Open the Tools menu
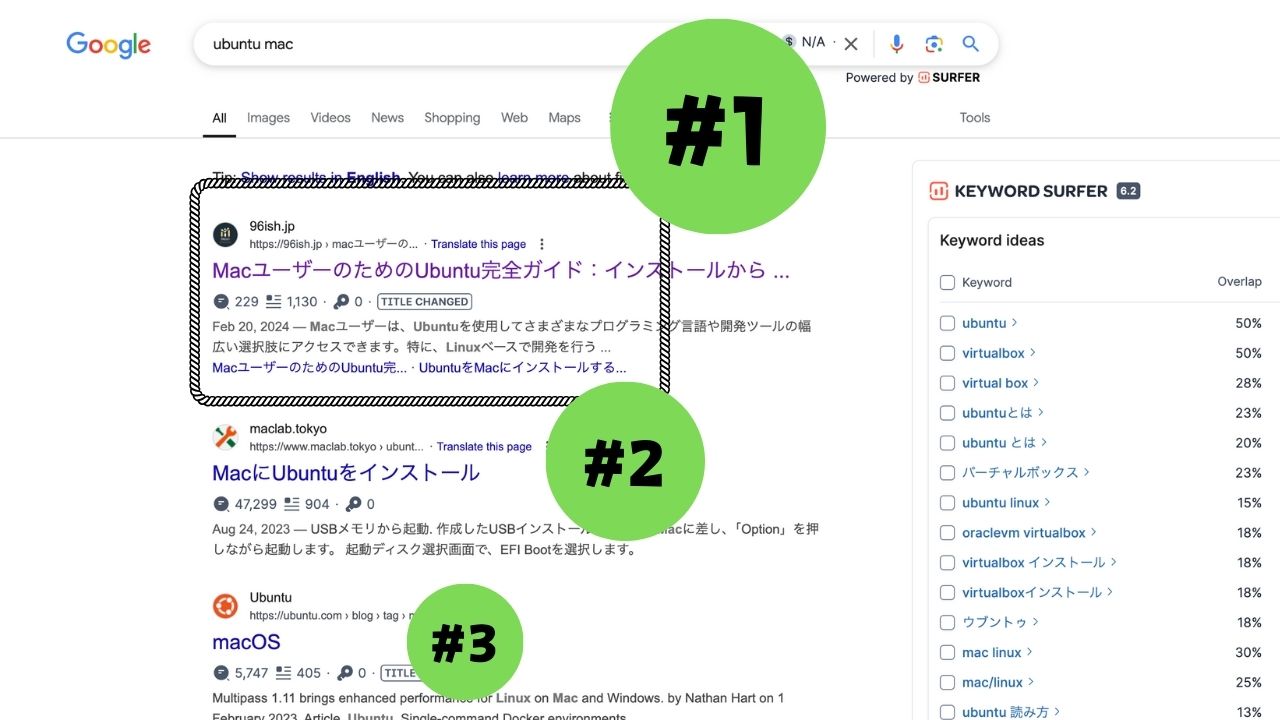The width and height of the screenshot is (1280, 720). pos(975,117)
